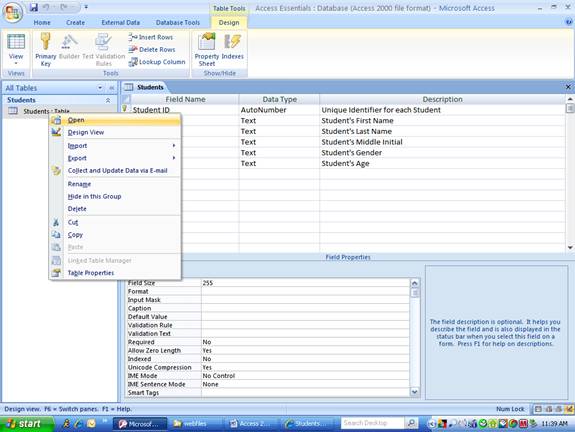Click description 'Student's Age'

point(345,163)
